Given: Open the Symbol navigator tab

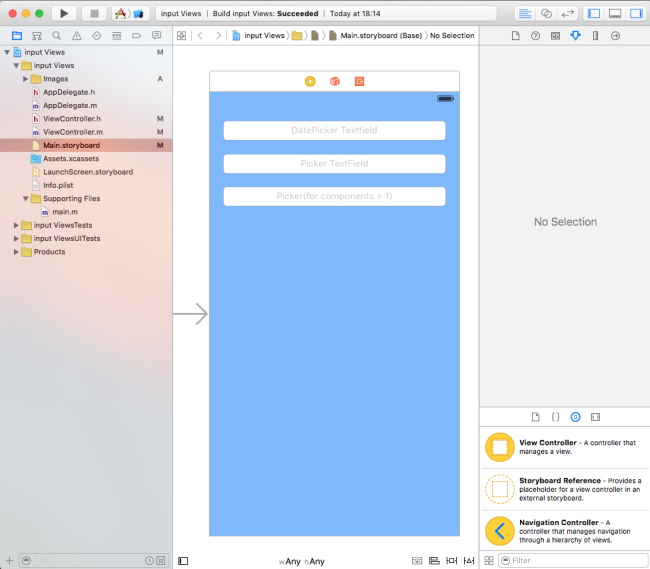Looking at the screenshot, I should (x=37, y=36).
